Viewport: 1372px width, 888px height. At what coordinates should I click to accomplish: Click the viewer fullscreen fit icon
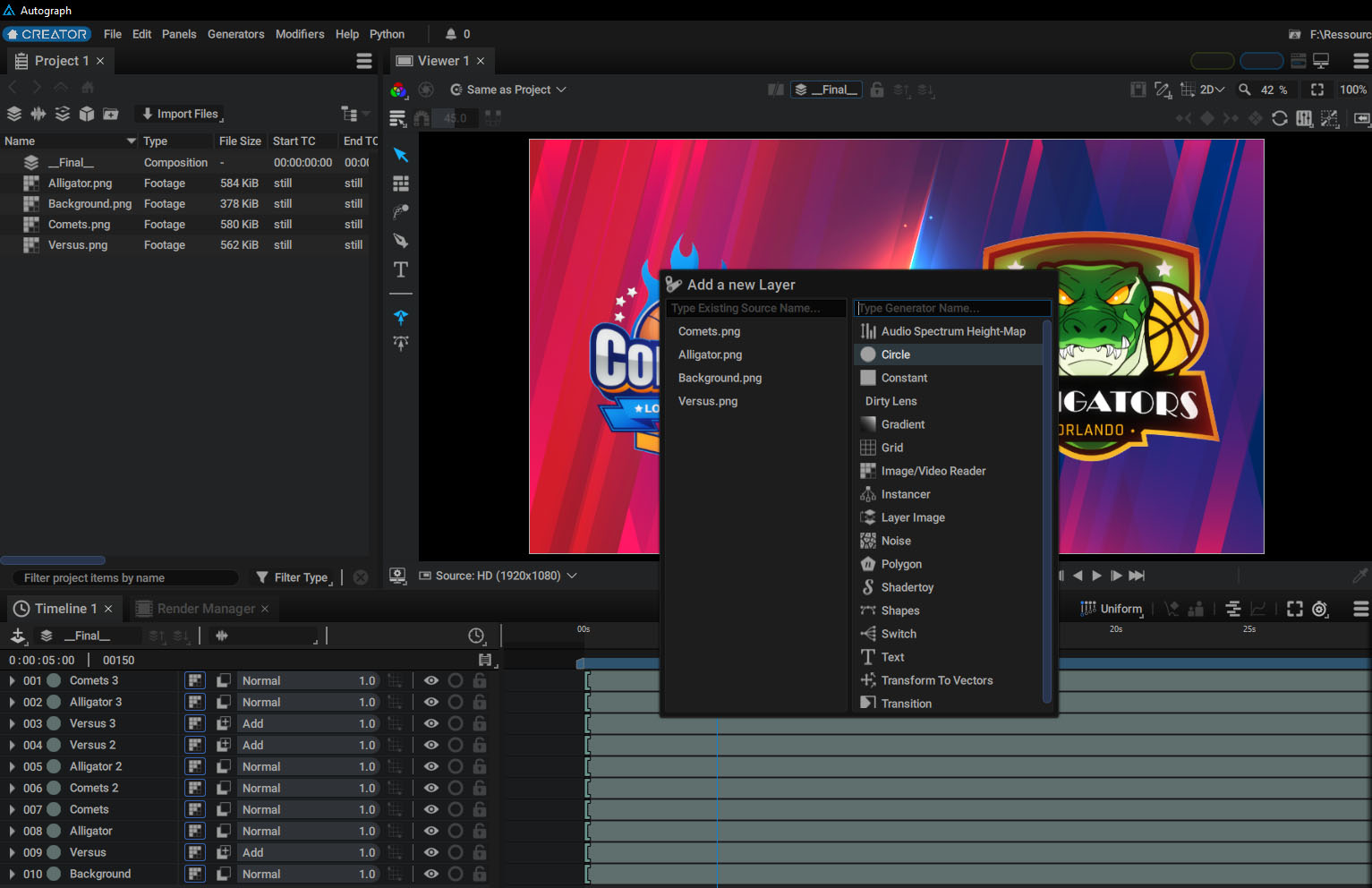tap(1317, 90)
